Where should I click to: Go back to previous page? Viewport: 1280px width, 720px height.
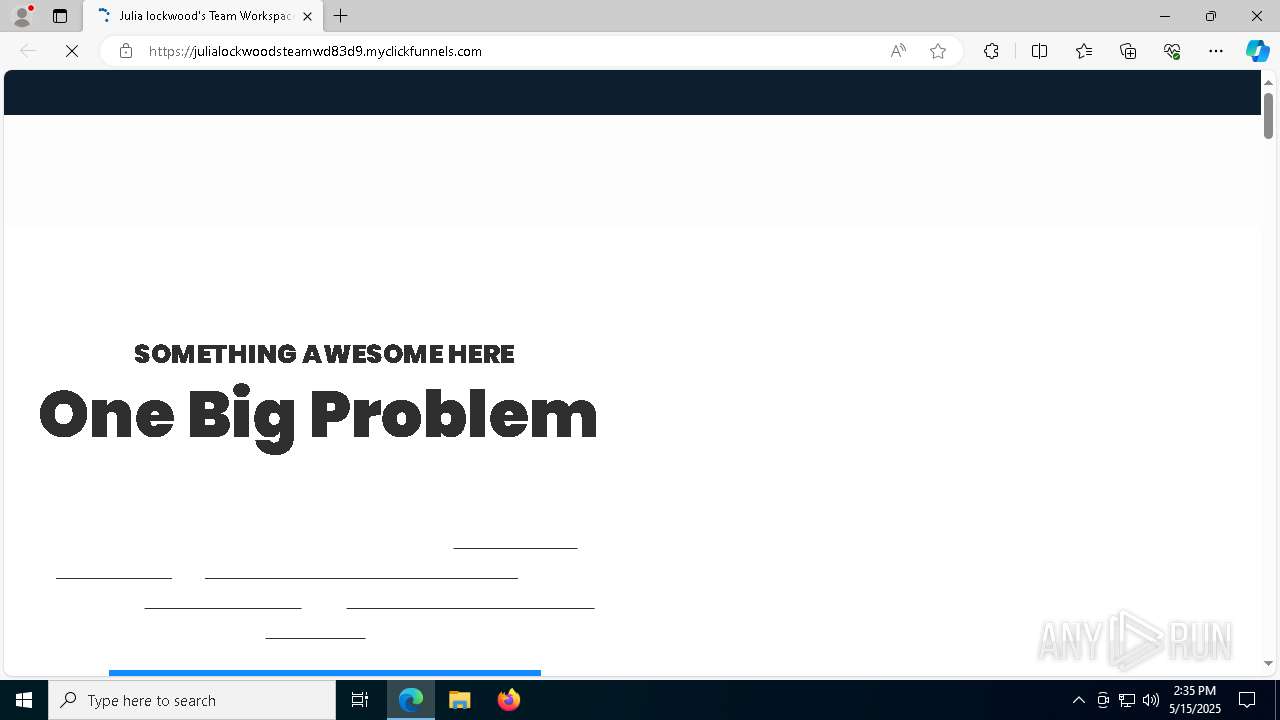point(28,51)
